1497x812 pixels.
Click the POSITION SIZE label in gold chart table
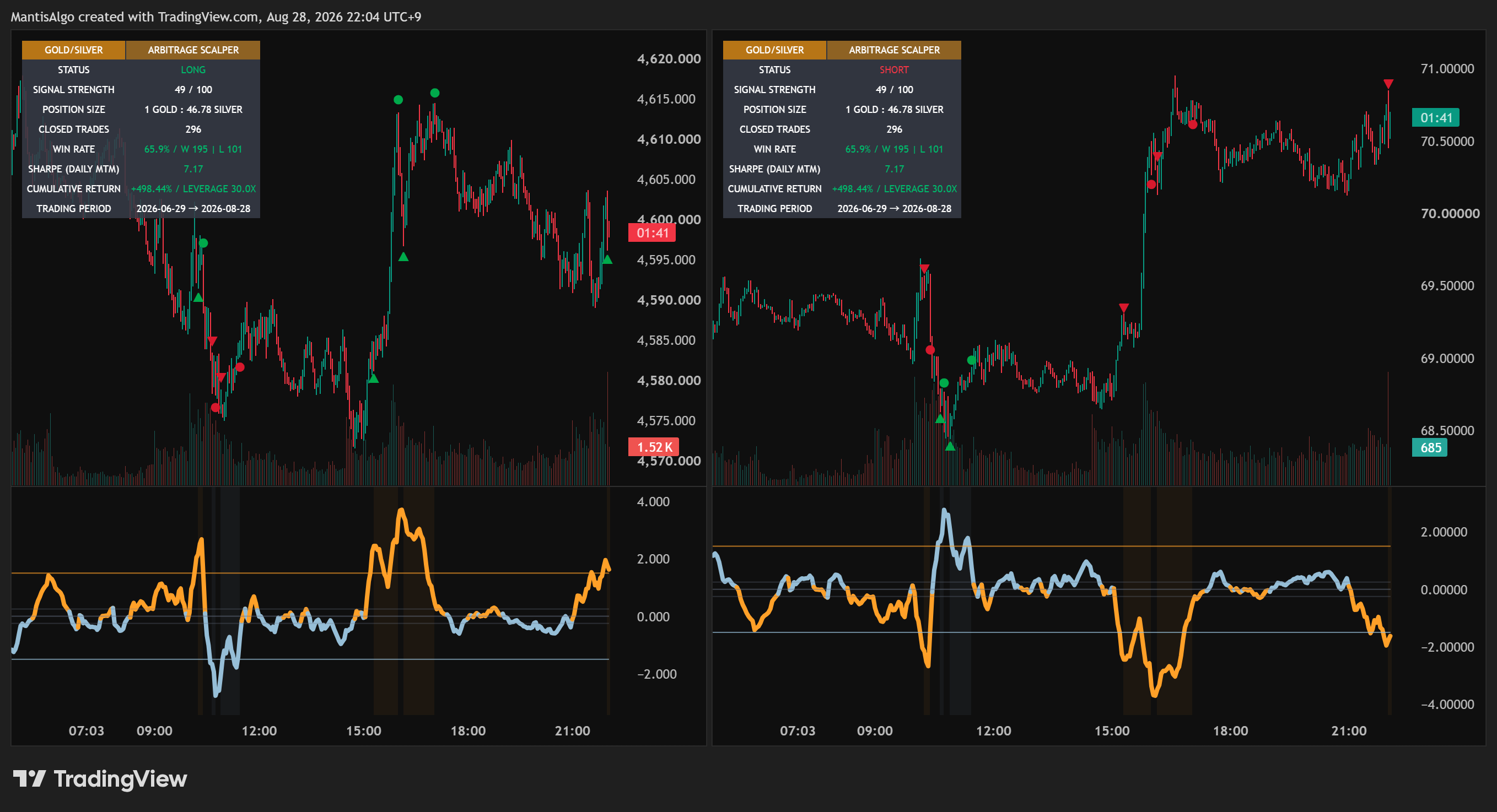[74, 109]
